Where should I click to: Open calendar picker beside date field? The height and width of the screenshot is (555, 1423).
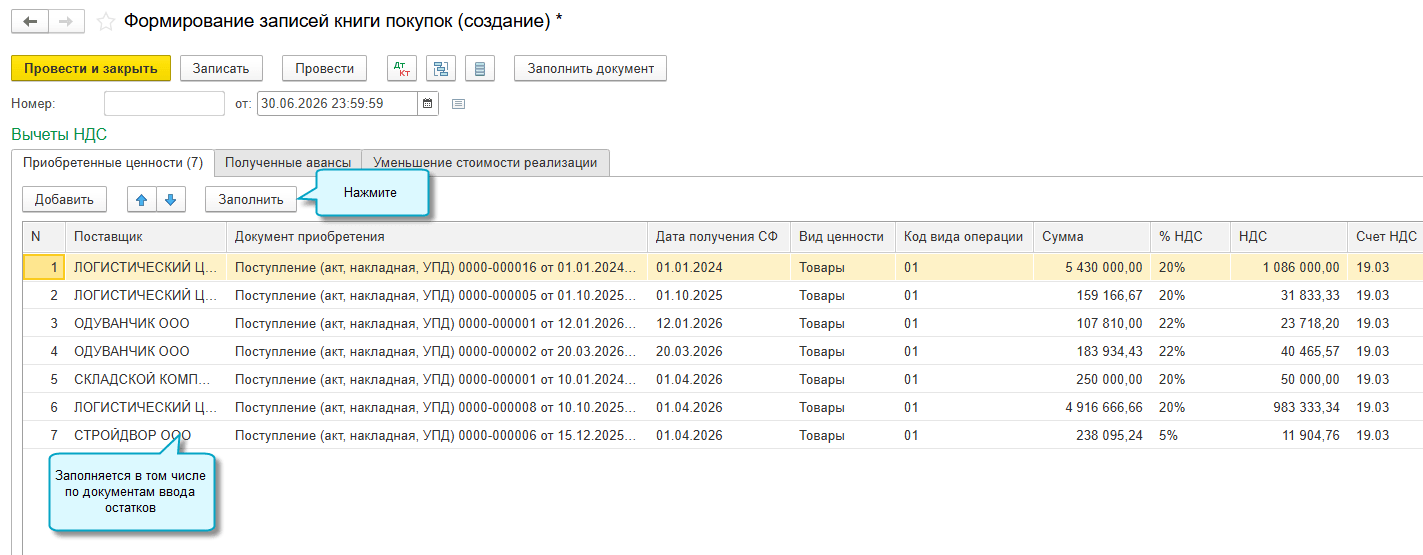(x=428, y=103)
